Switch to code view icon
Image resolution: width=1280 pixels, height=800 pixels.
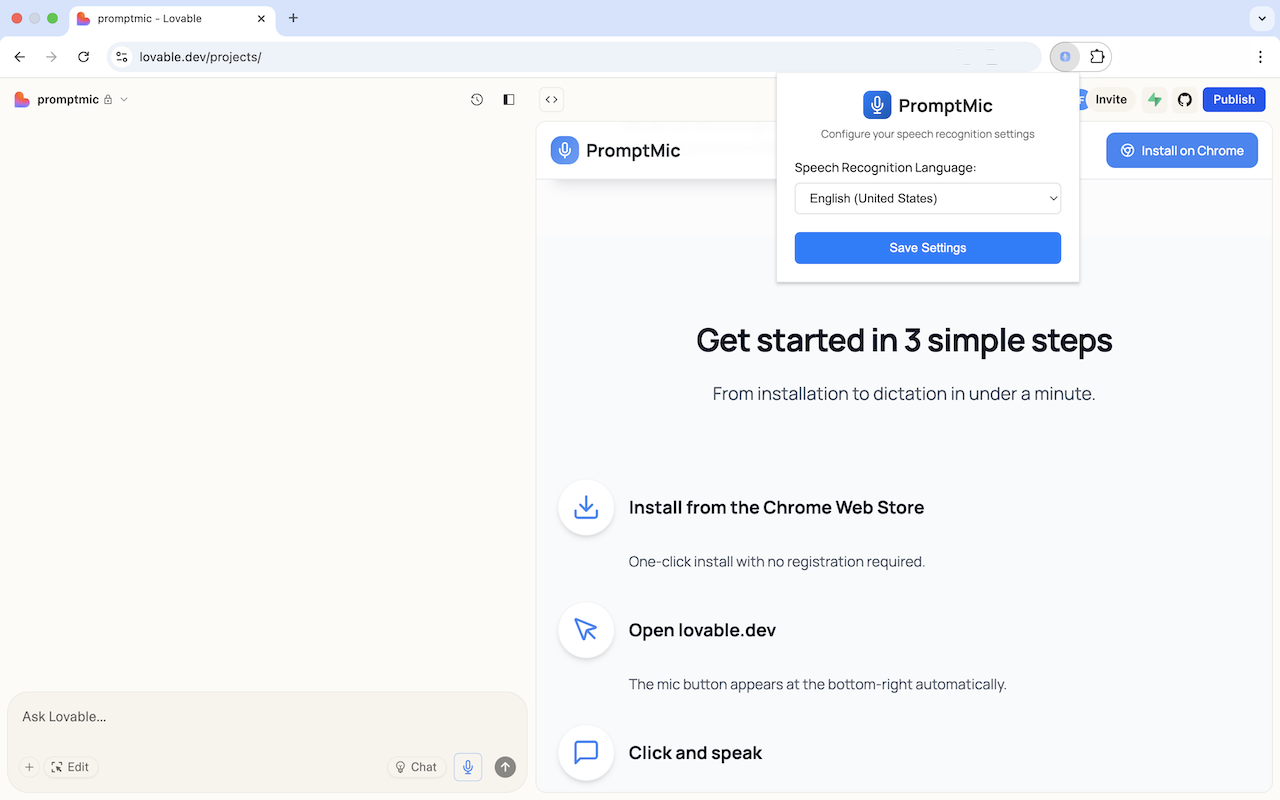click(x=552, y=99)
